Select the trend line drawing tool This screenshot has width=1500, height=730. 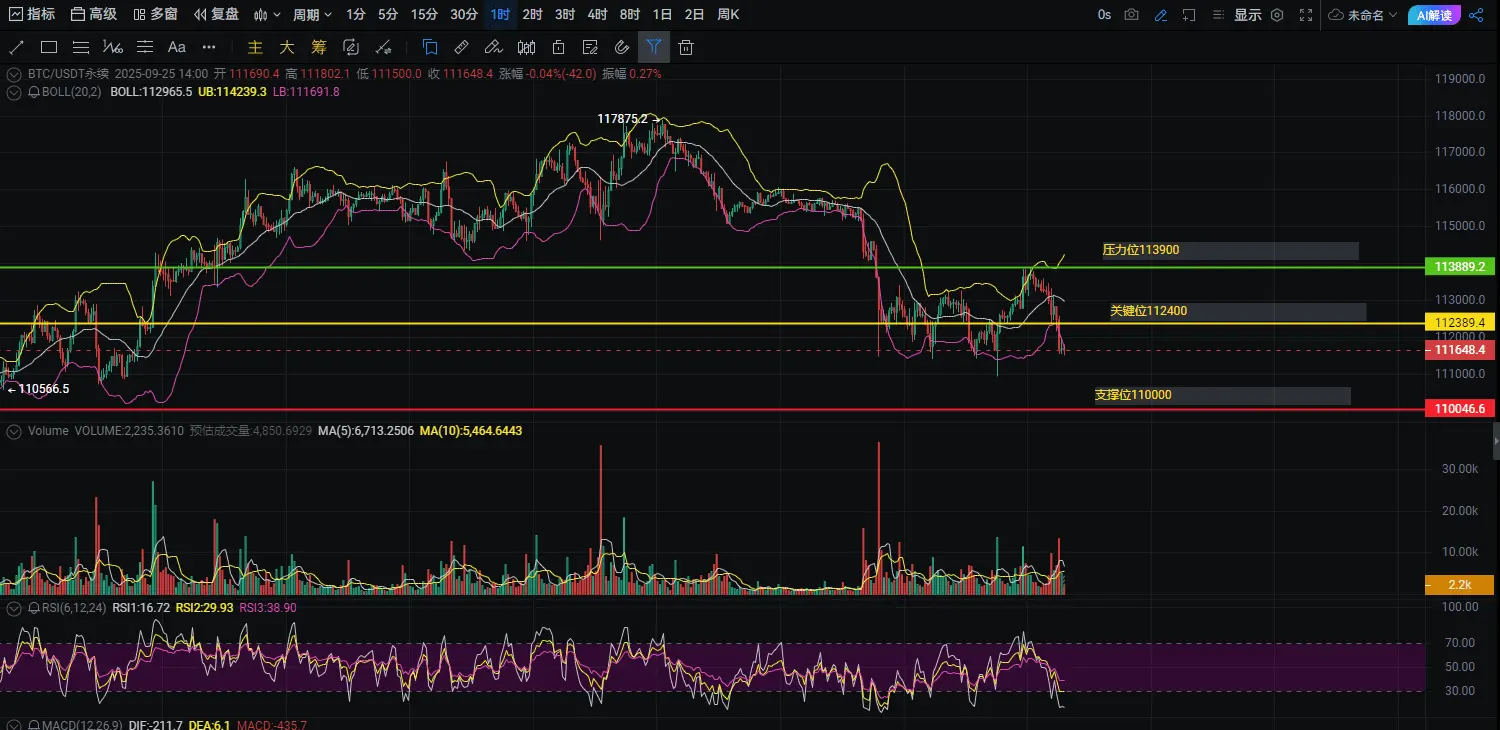click(16, 47)
